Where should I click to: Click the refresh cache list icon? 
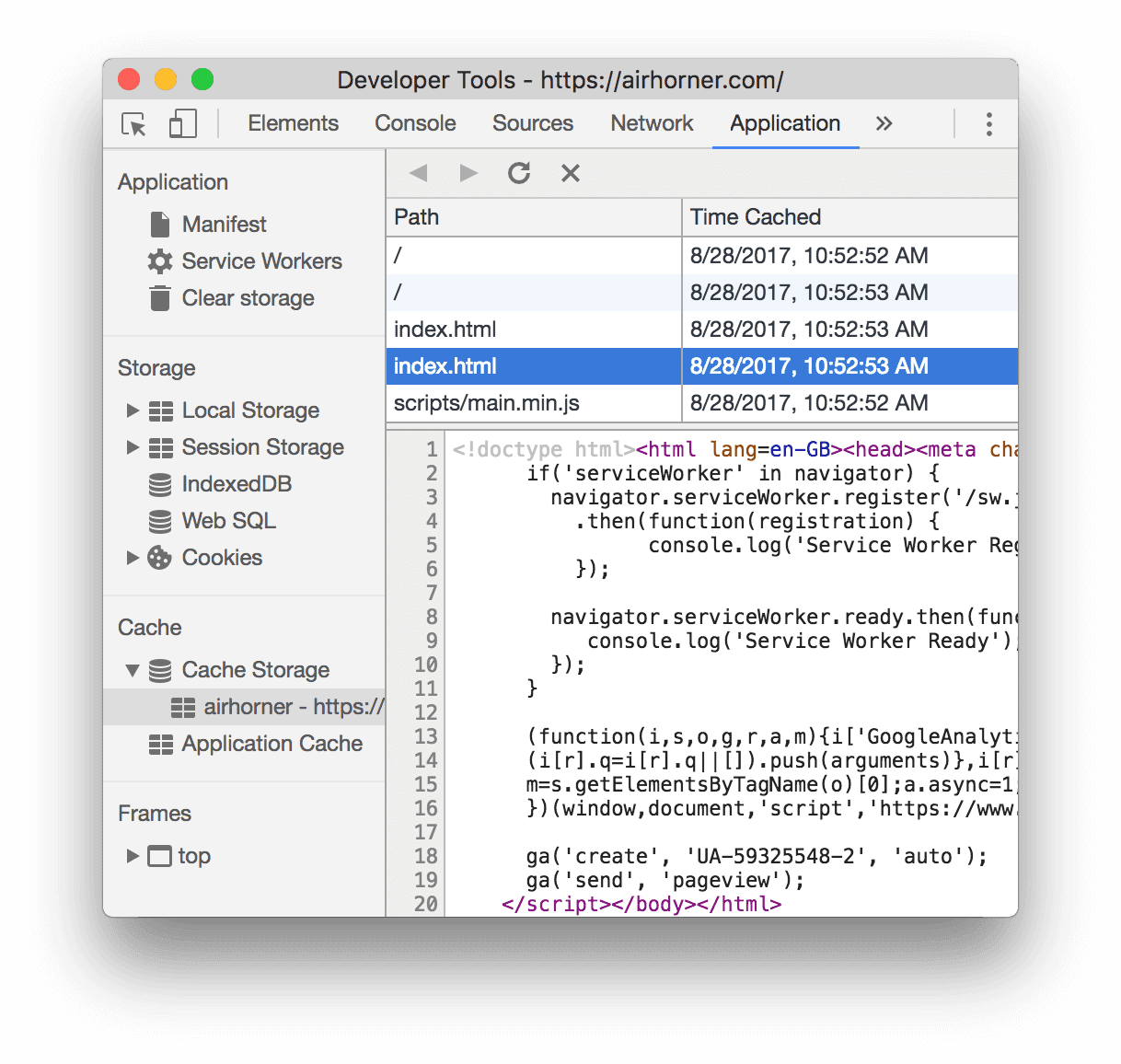[519, 173]
